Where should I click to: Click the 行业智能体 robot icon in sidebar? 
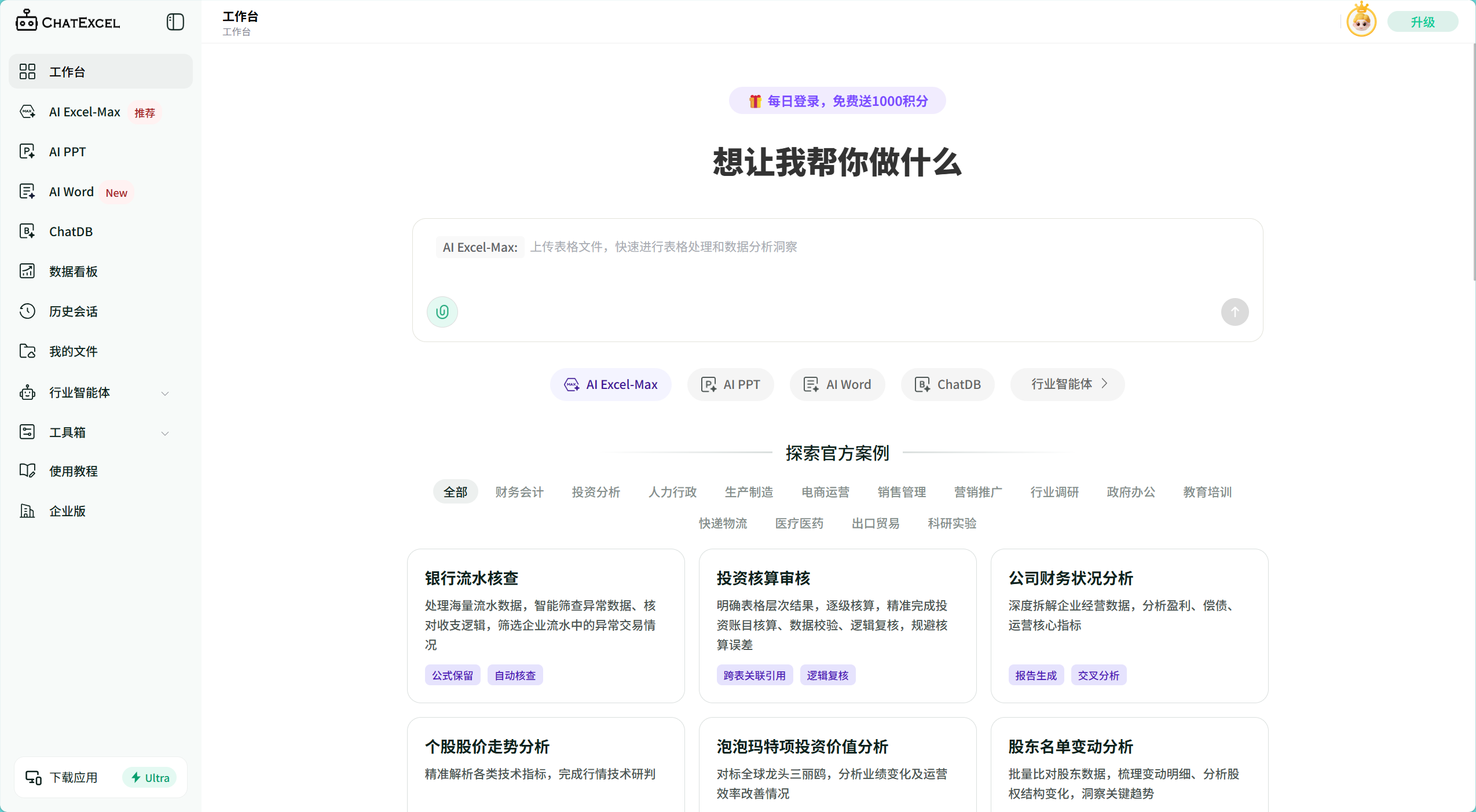pyautogui.click(x=27, y=392)
